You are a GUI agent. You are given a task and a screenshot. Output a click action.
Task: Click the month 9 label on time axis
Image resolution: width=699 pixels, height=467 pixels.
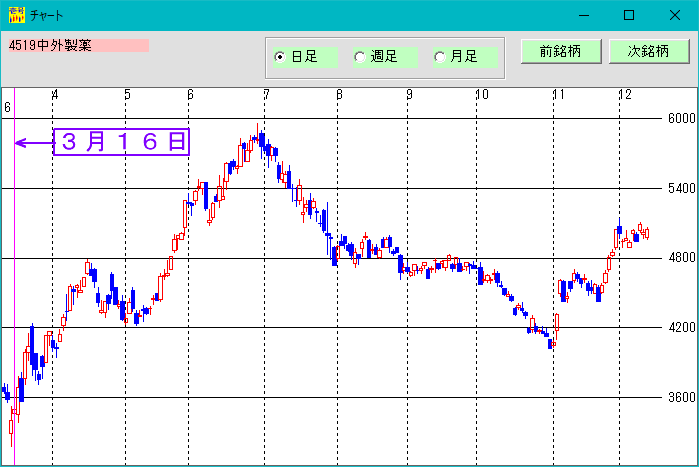(409, 94)
